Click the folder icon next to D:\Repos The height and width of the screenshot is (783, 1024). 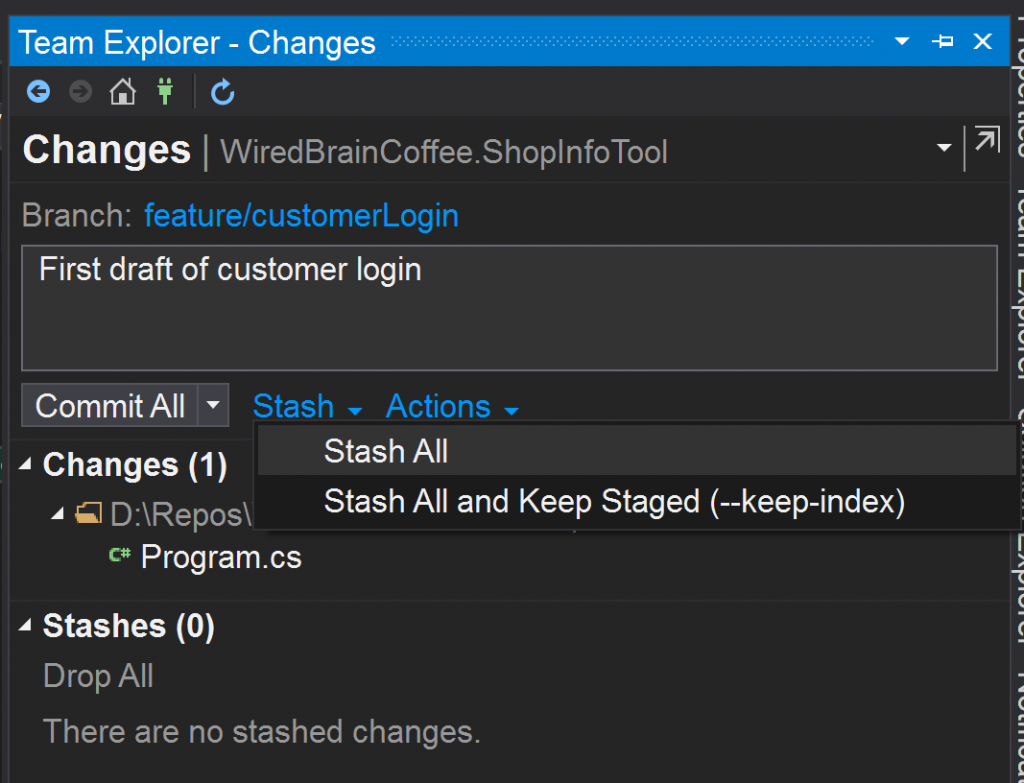coord(88,514)
